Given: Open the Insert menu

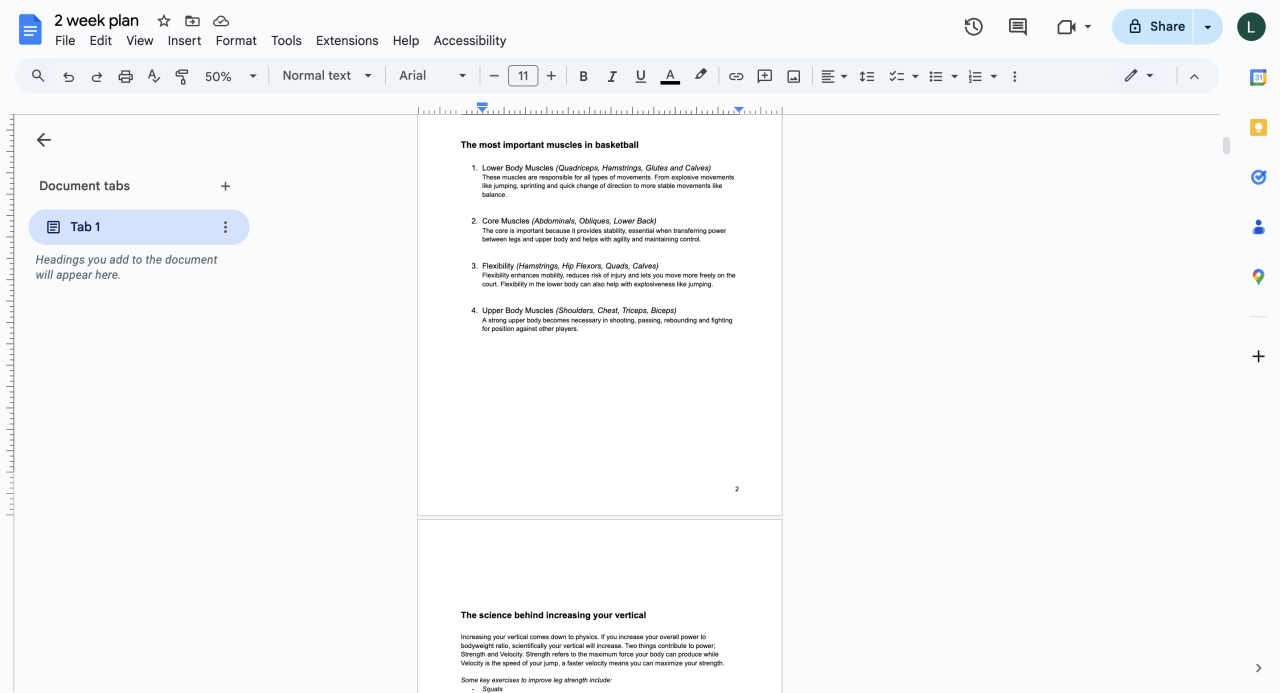Looking at the screenshot, I should pyautogui.click(x=184, y=41).
